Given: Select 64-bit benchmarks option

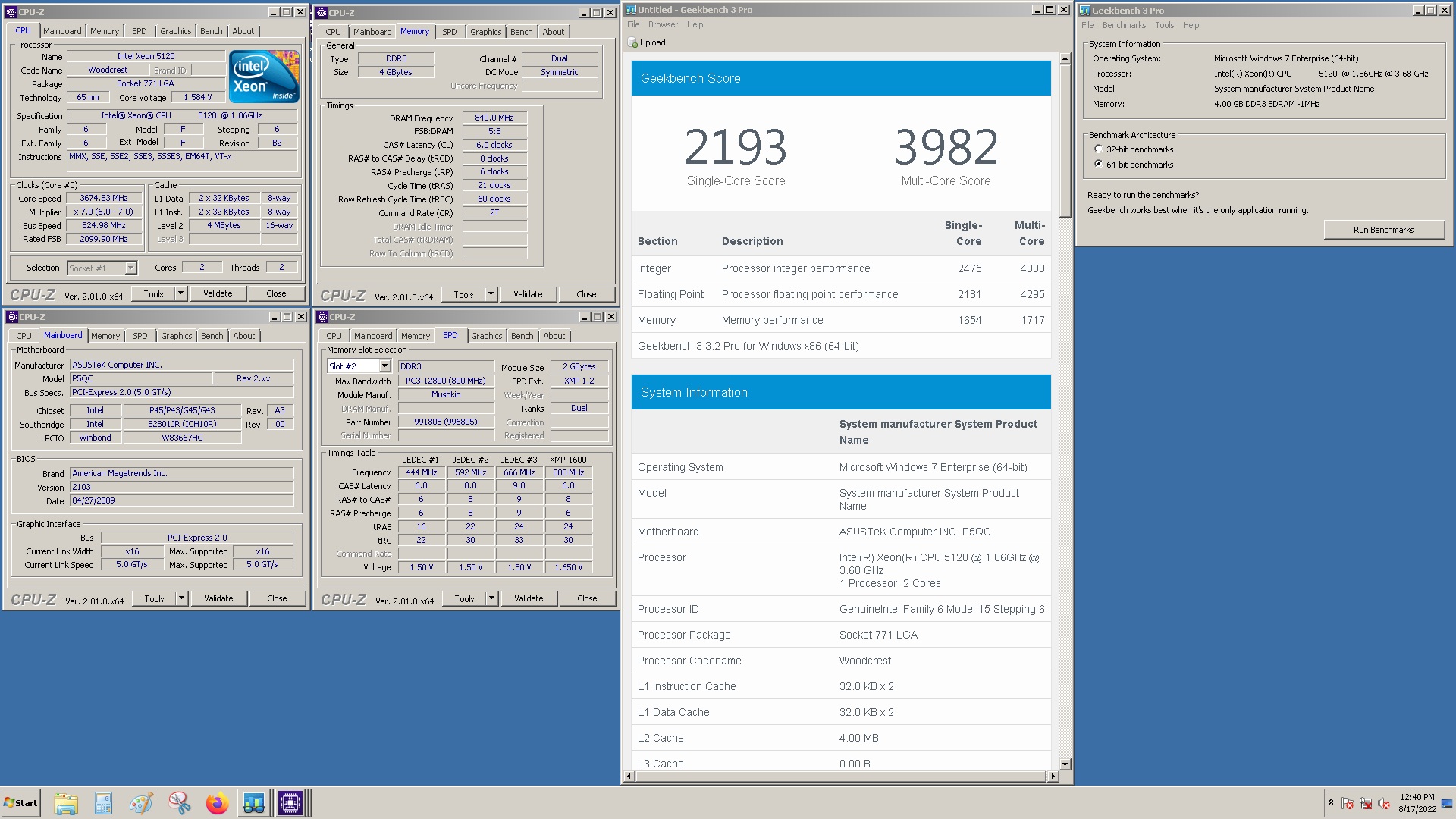Looking at the screenshot, I should click(x=1098, y=165).
